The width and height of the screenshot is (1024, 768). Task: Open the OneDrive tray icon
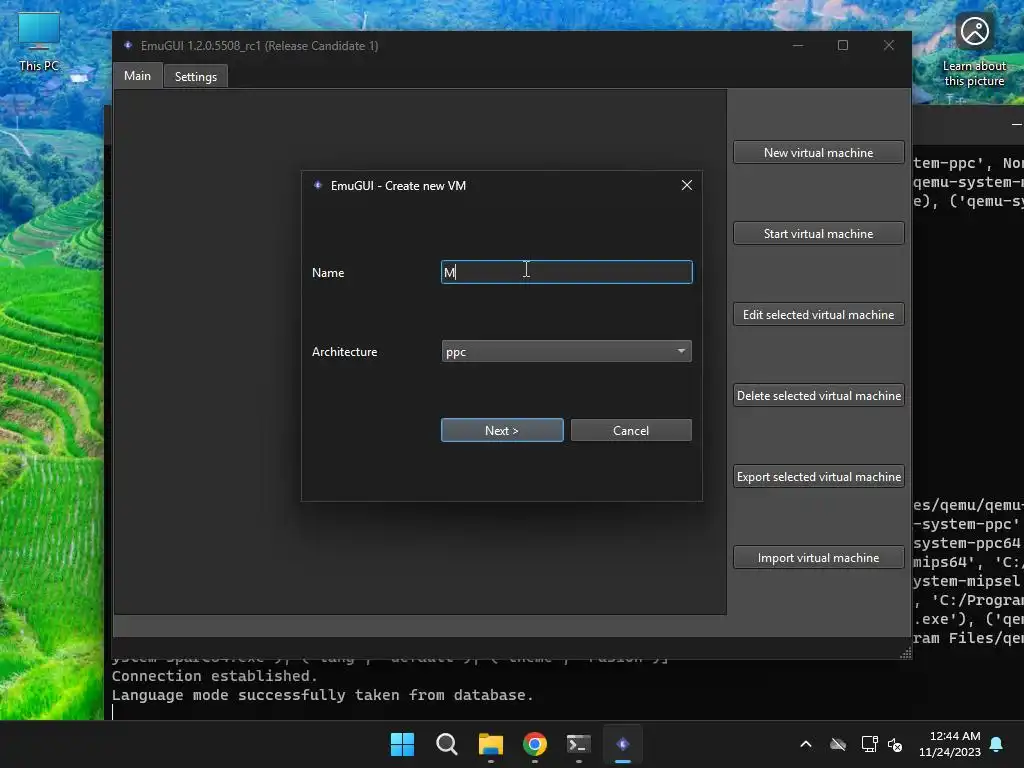tap(838, 744)
